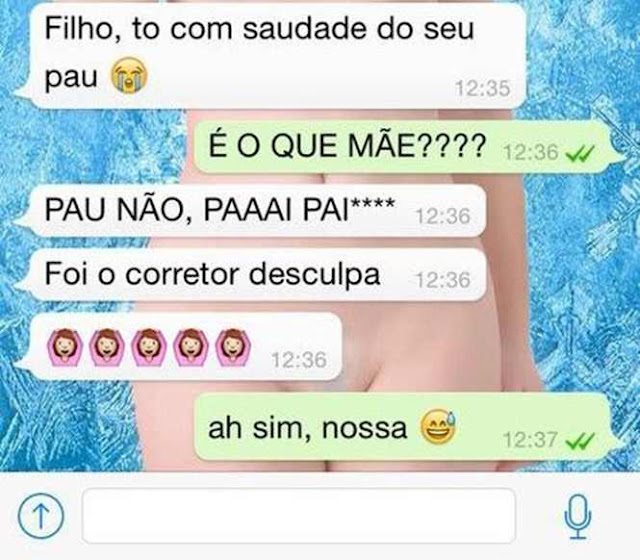Tap the crying face emoji
The width and height of the screenshot is (640, 560).
click(x=129, y=76)
